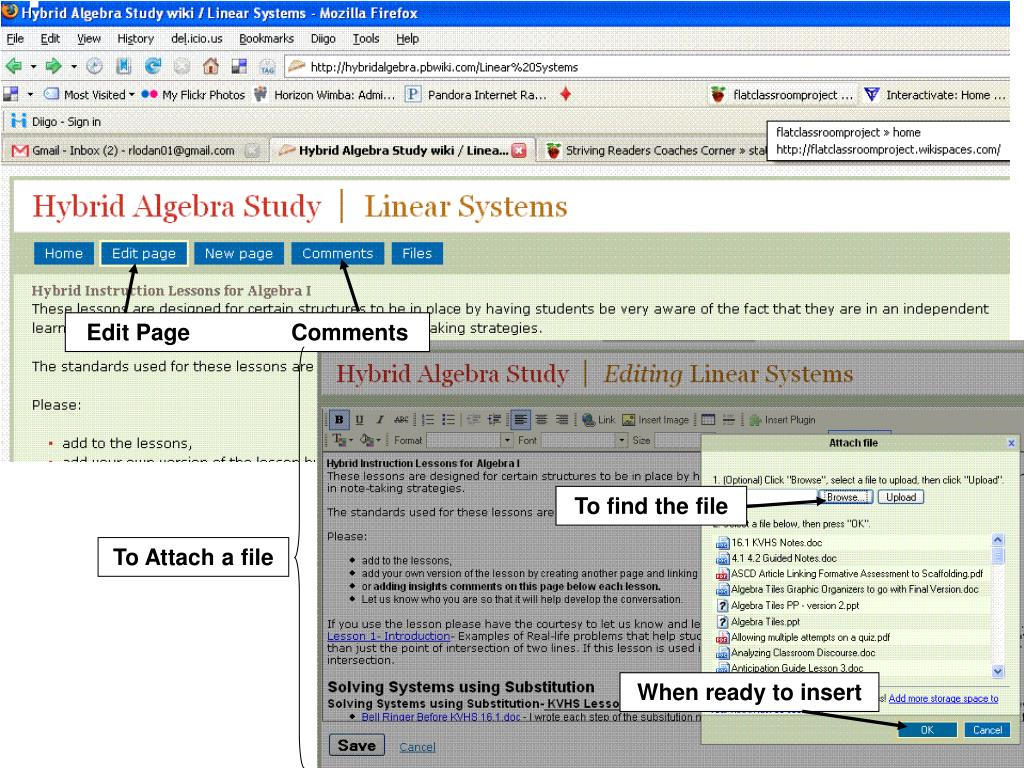The width and height of the screenshot is (1024, 768).
Task: Cancel the Attach file dialog
Action: point(987,730)
